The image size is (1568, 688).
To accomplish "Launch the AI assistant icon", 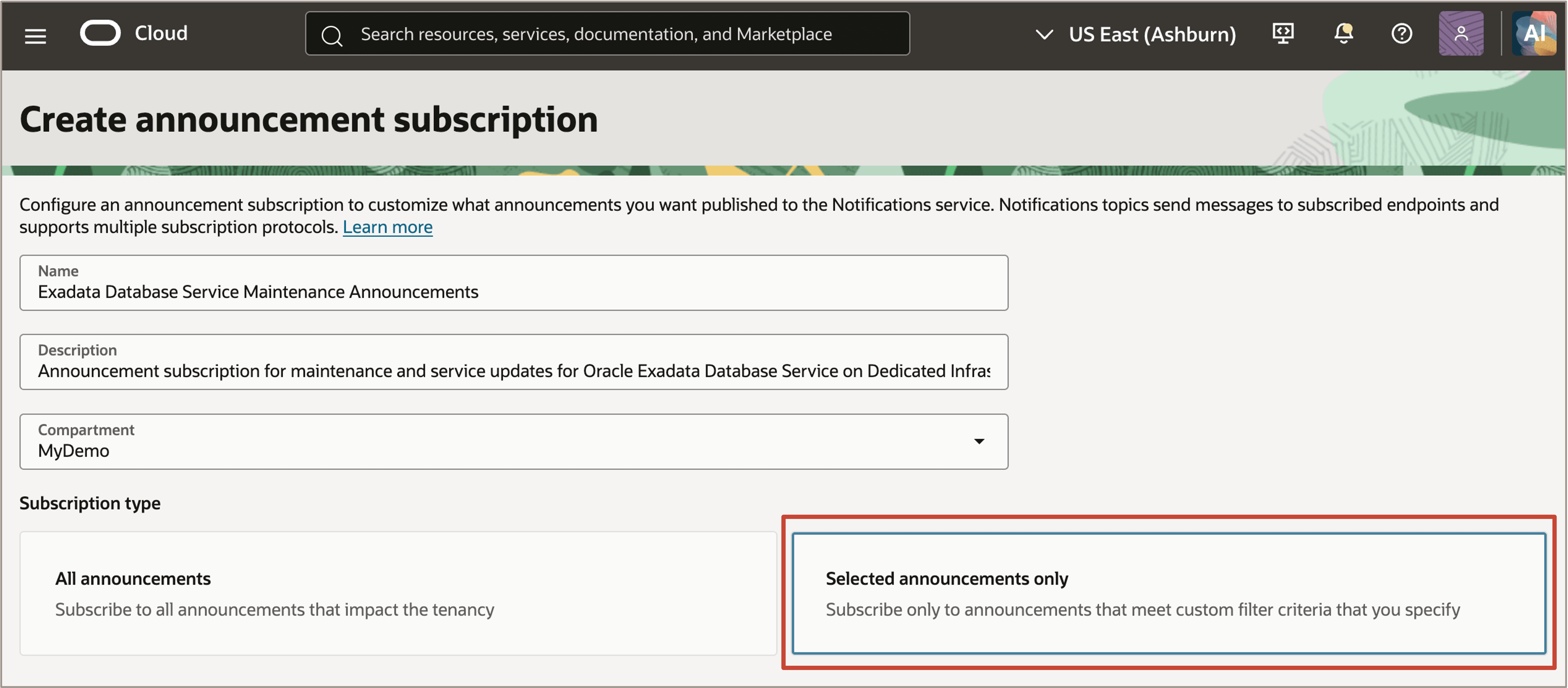I will (1534, 34).
